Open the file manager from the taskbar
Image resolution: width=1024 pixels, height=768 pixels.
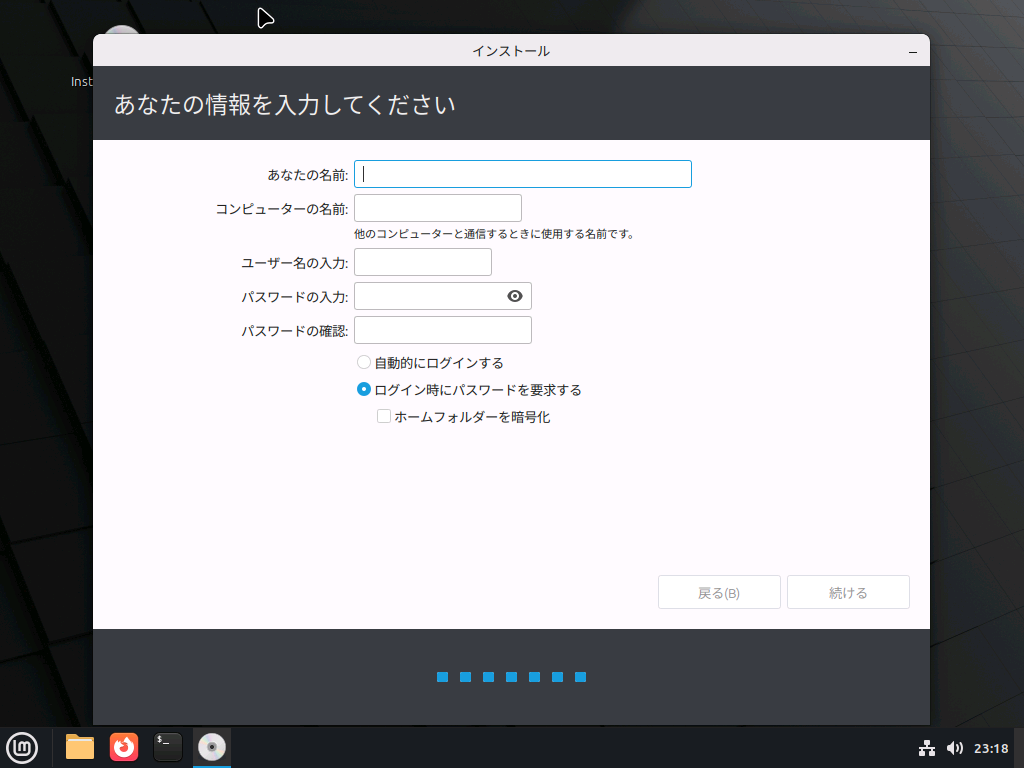pos(79,747)
